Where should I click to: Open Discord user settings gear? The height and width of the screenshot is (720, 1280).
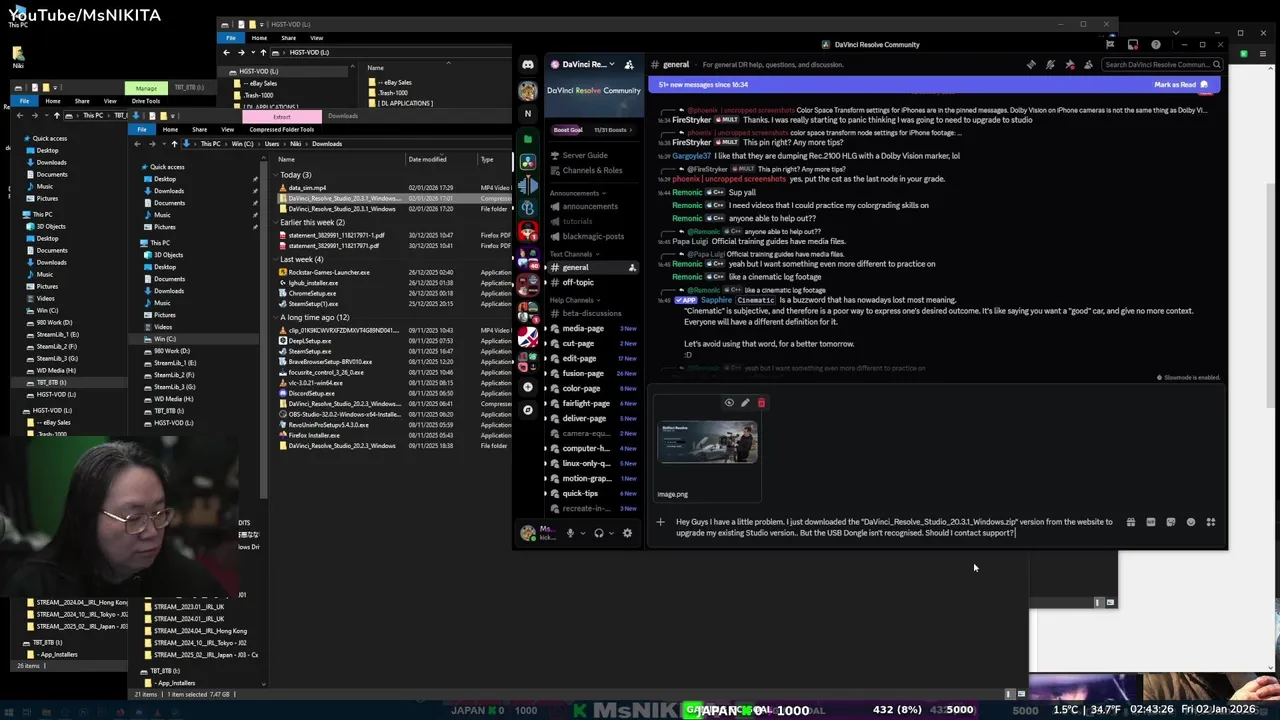(x=627, y=533)
